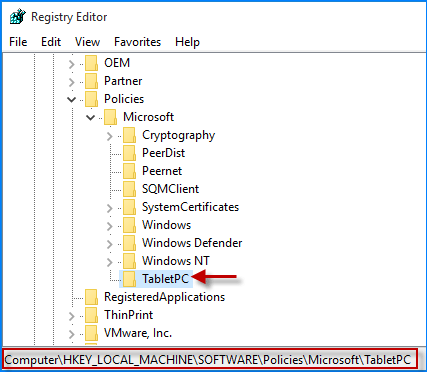Click the PeerDist folder icon
Screen dimensions: 427x372
point(129,153)
